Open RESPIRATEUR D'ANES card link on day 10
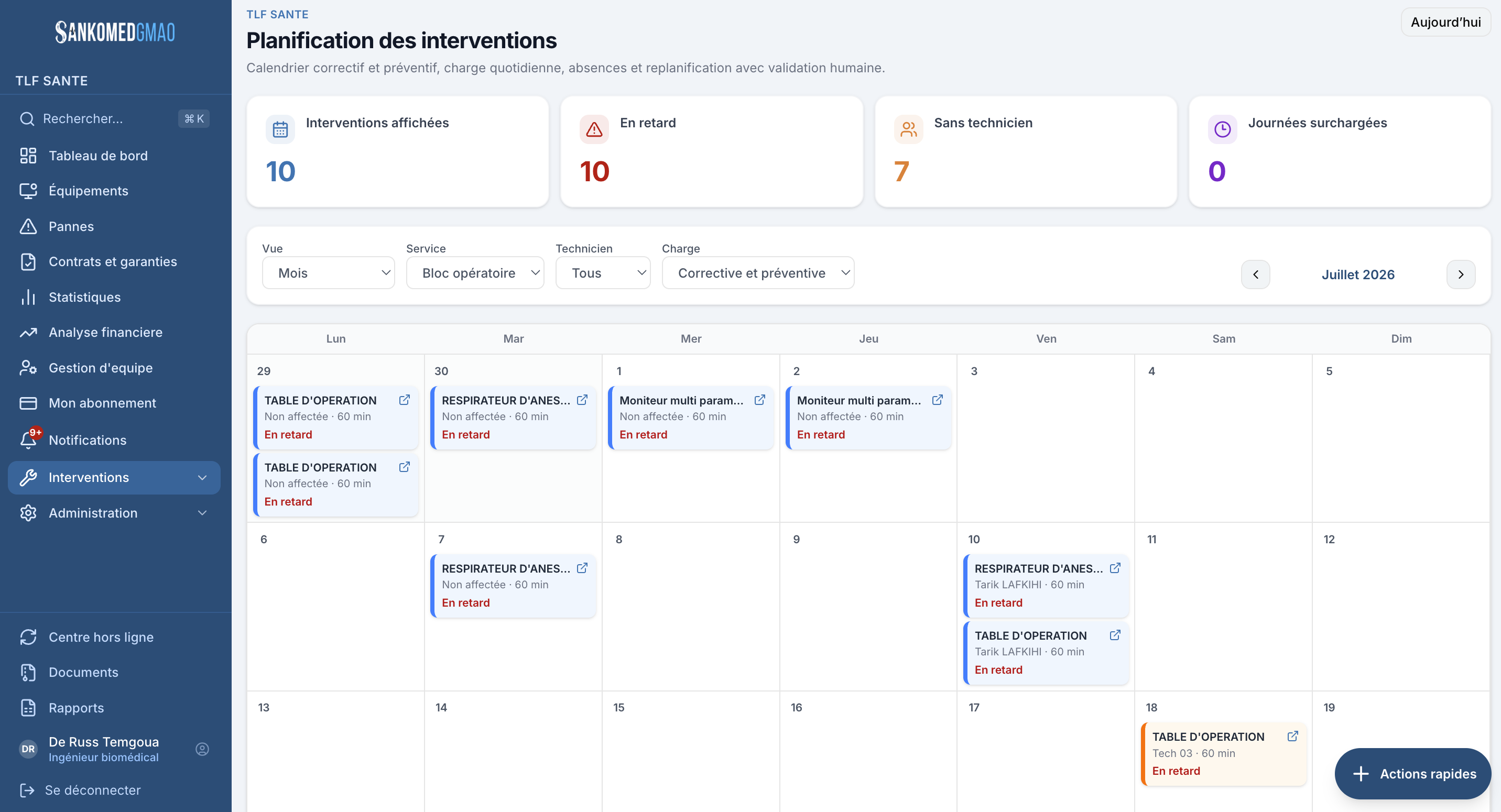 coord(1115,568)
